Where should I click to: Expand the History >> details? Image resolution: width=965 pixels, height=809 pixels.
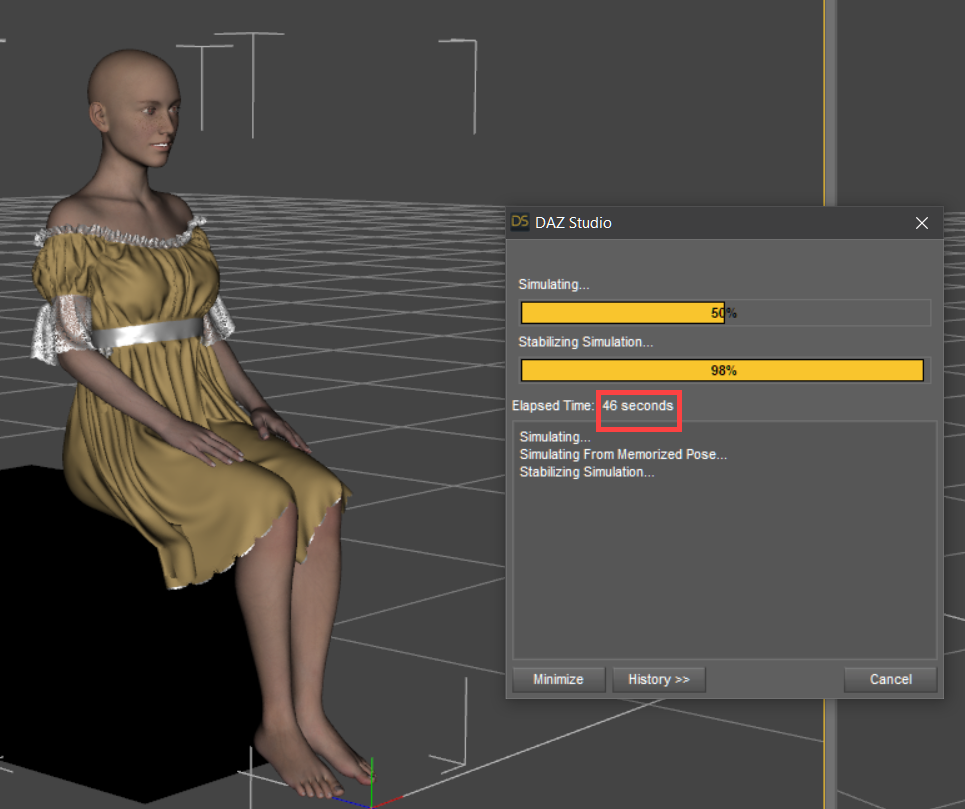point(659,679)
